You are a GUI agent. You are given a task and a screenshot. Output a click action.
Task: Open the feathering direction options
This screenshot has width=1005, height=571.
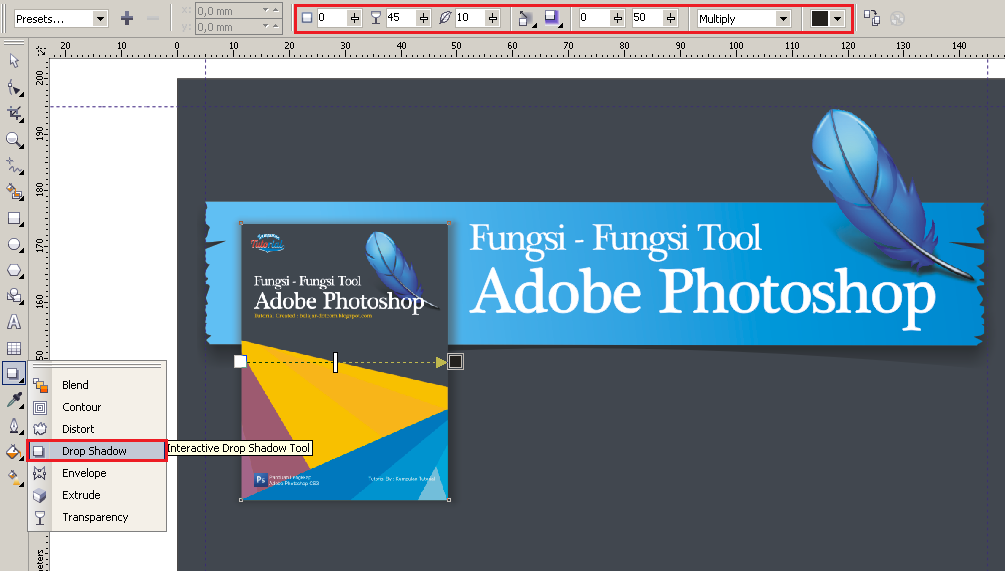(526, 19)
